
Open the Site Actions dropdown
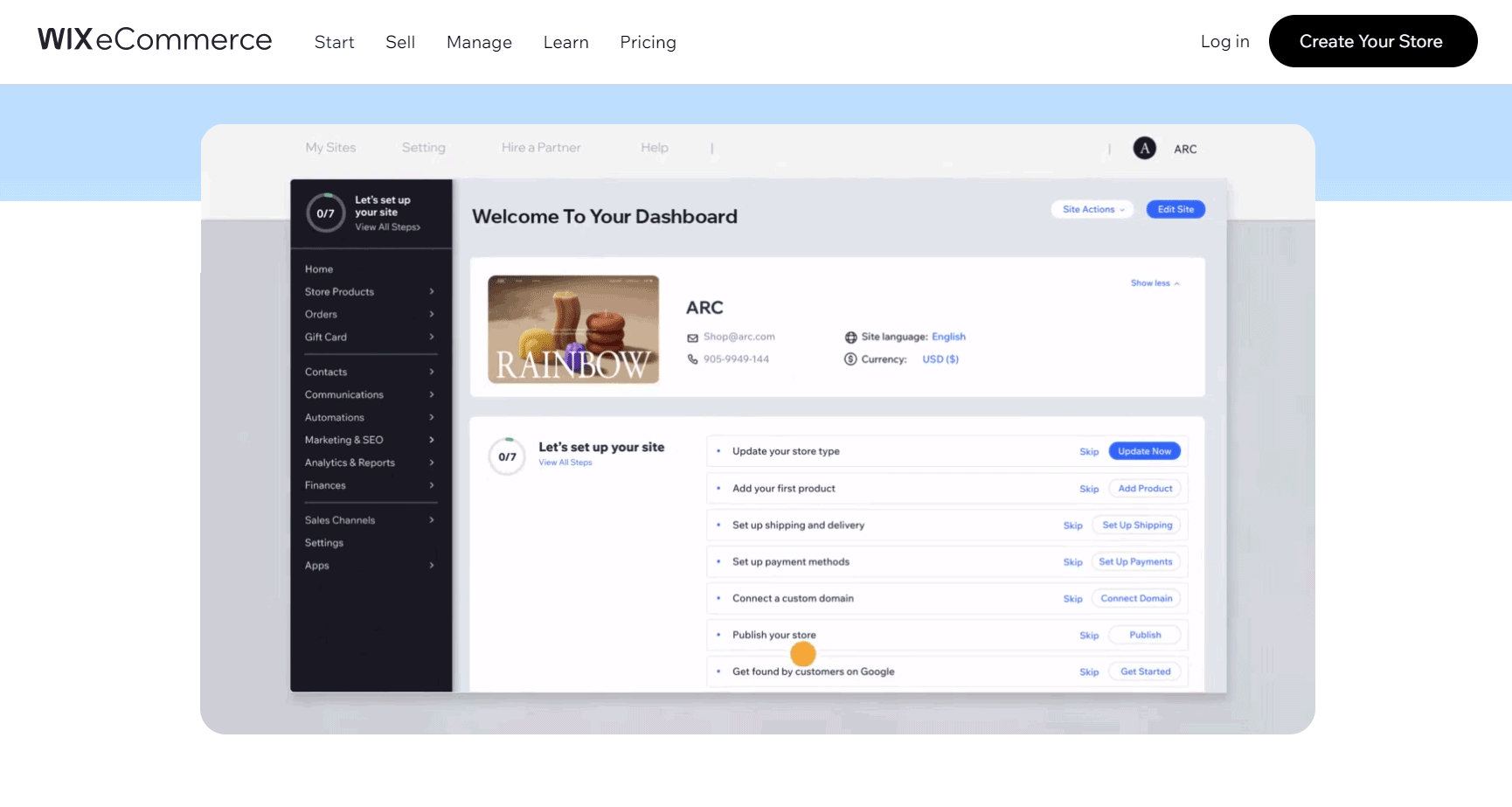[x=1092, y=209]
